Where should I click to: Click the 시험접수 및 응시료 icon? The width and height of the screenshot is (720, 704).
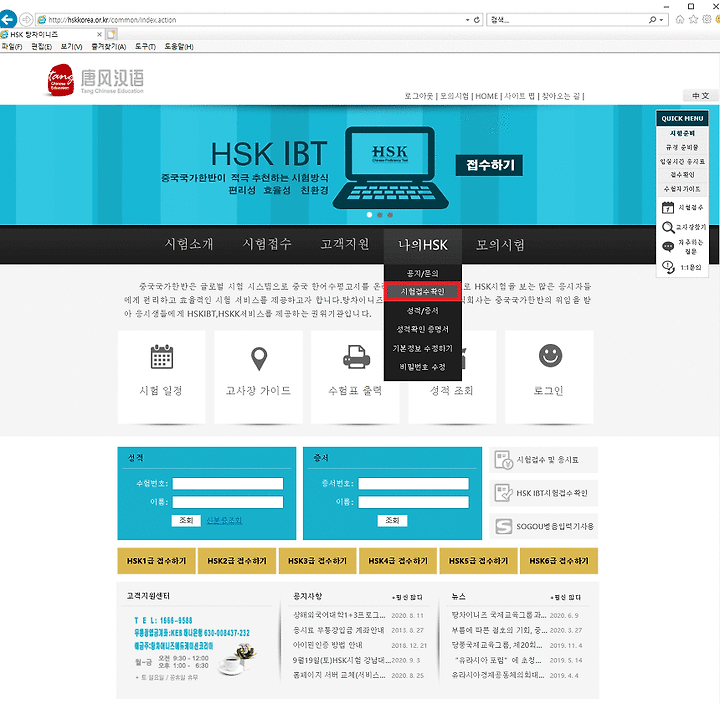[503, 460]
